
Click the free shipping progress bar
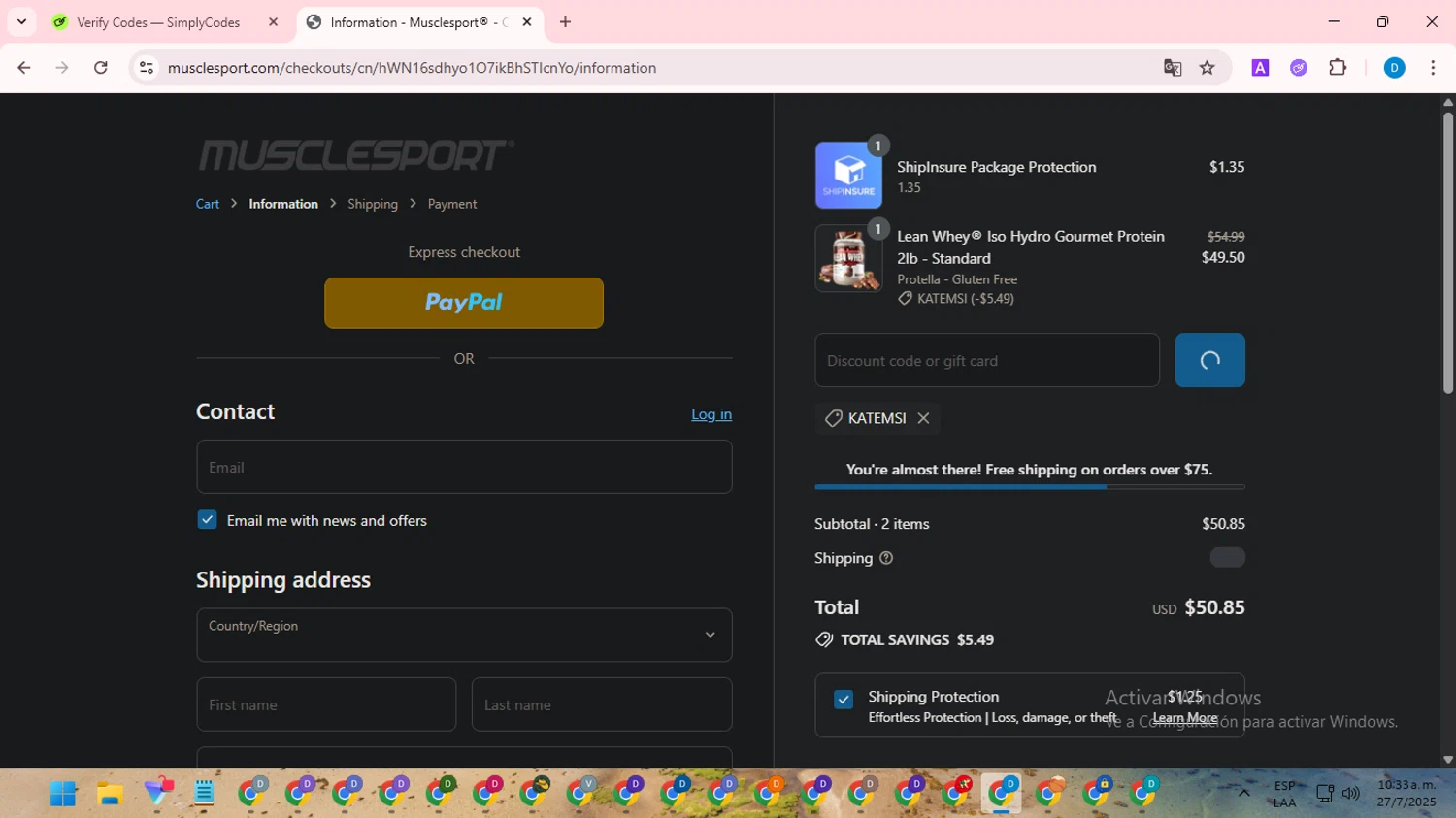coord(1030,487)
